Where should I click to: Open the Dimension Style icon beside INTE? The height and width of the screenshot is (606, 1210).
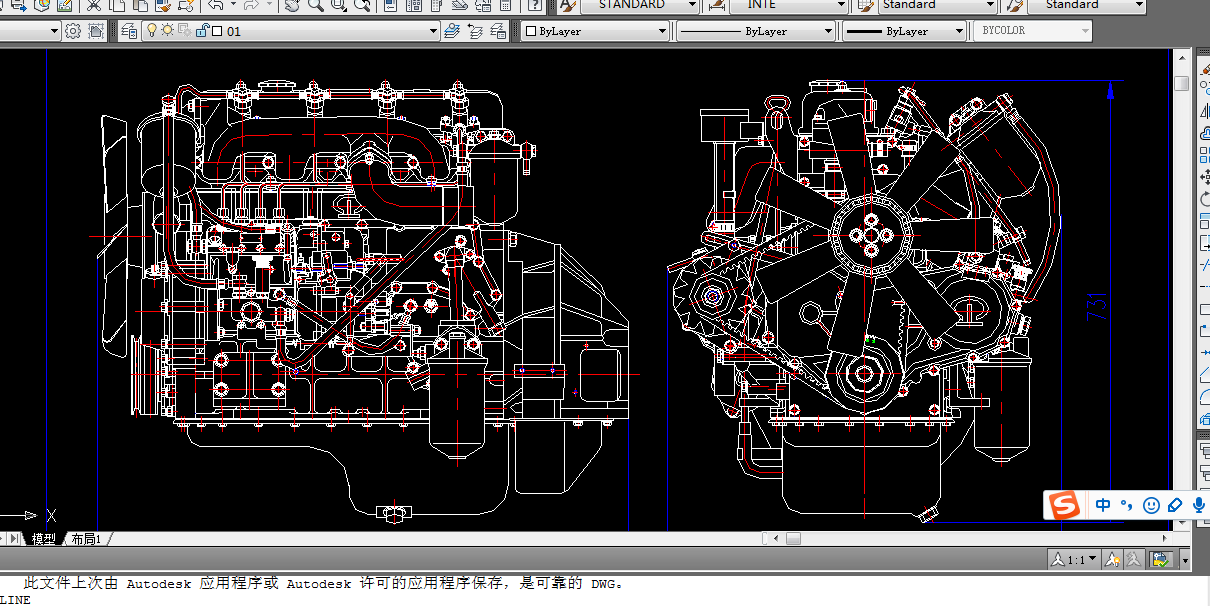[x=715, y=5]
